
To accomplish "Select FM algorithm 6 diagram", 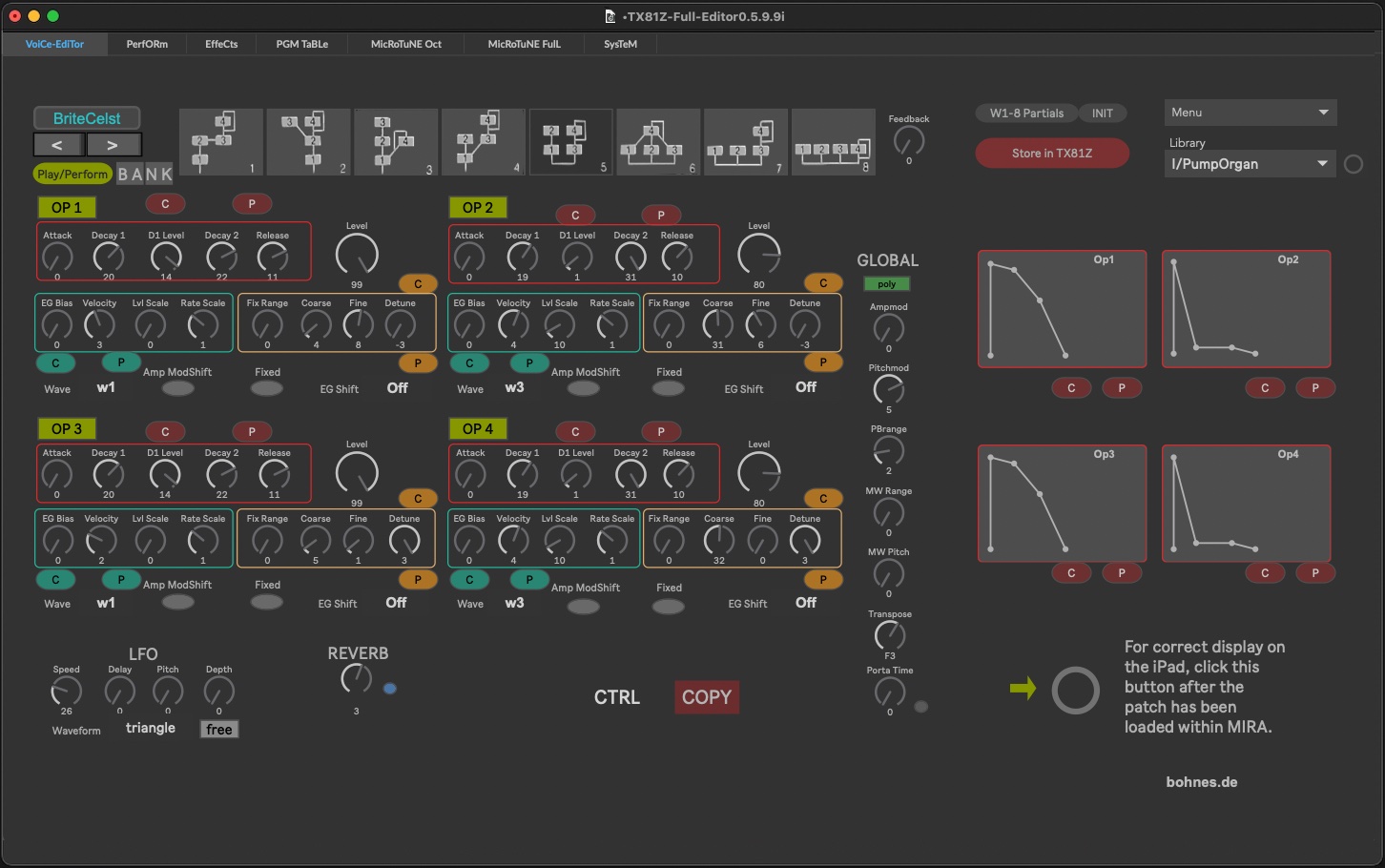I will [657, 142].
